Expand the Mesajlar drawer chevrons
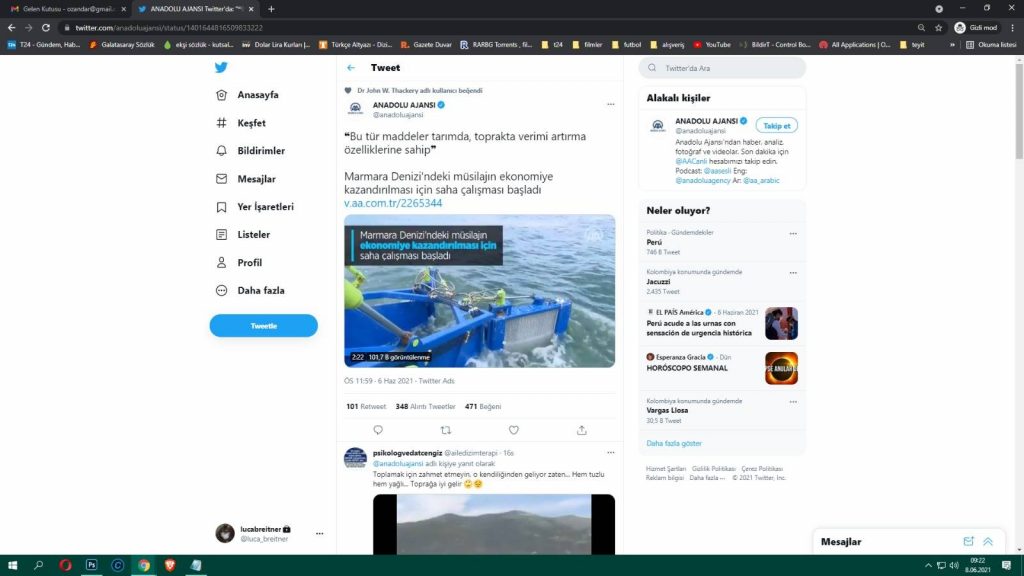This screenshot has width=1024, height=576. click(x=988, y=541)
